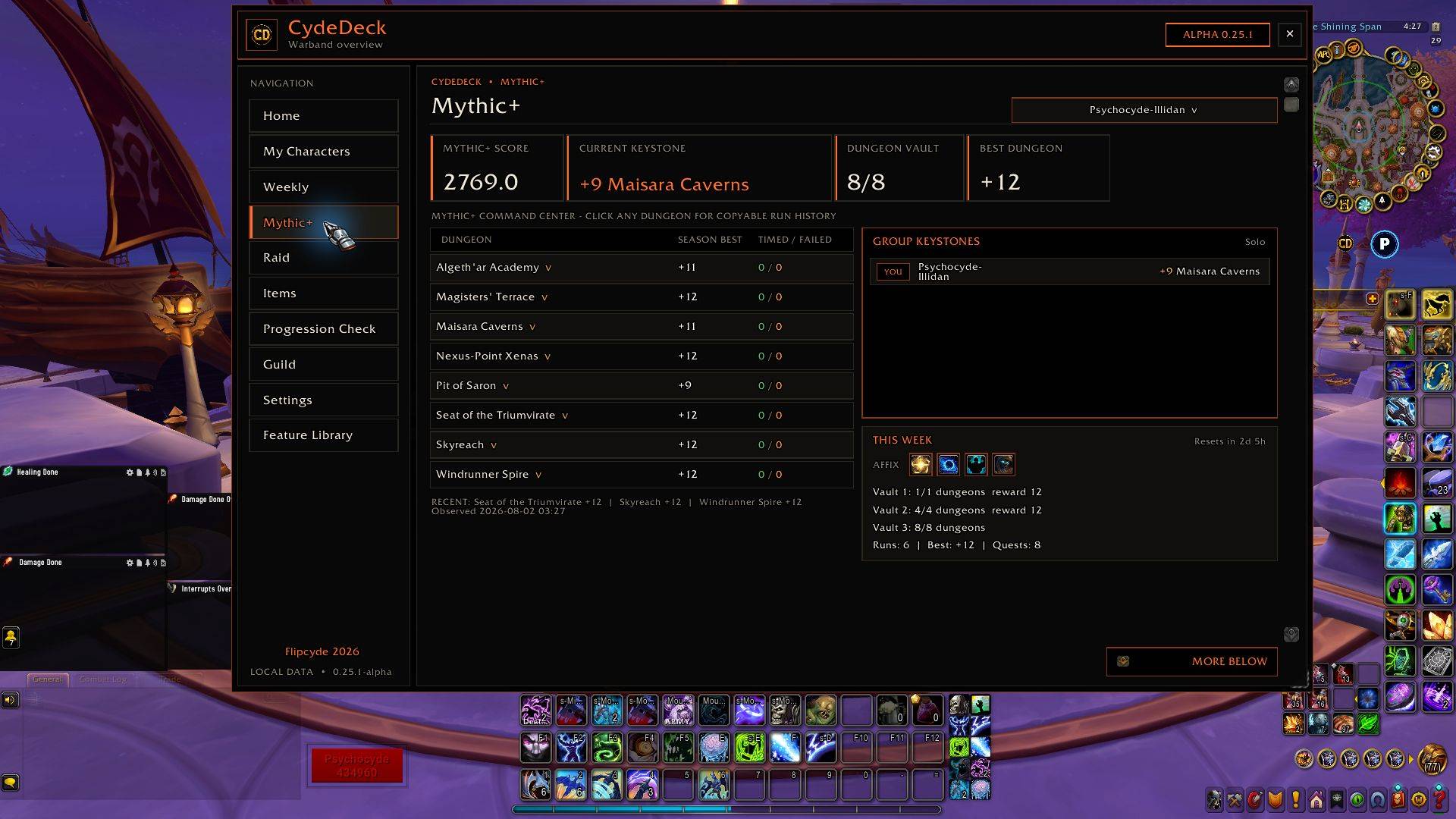Click the CD minimap button below the minimap

(x=1345, y=243)
